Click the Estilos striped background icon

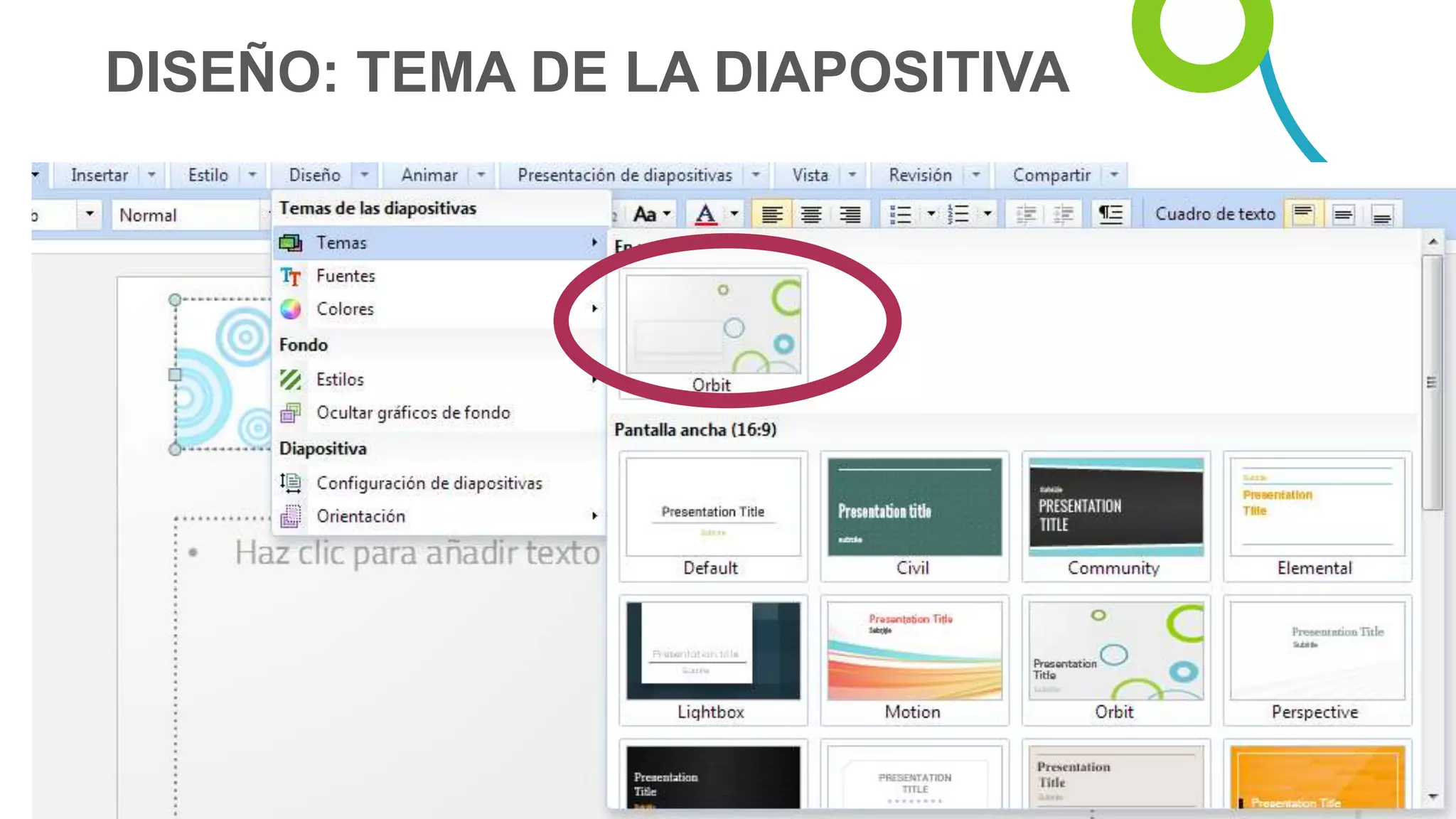click(x=291, y=380)
